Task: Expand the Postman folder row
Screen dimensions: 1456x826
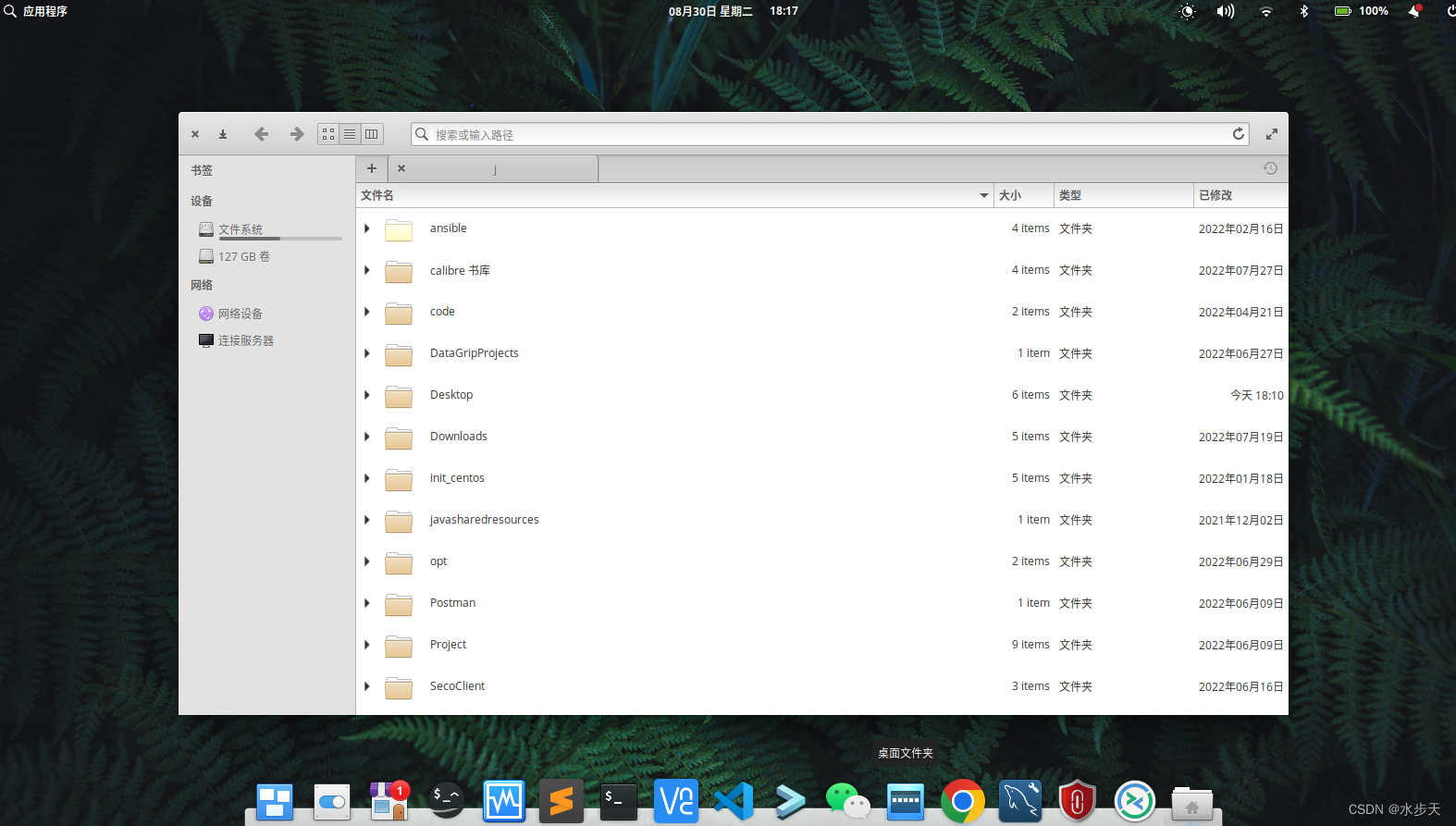Action: tap(367, 603)
